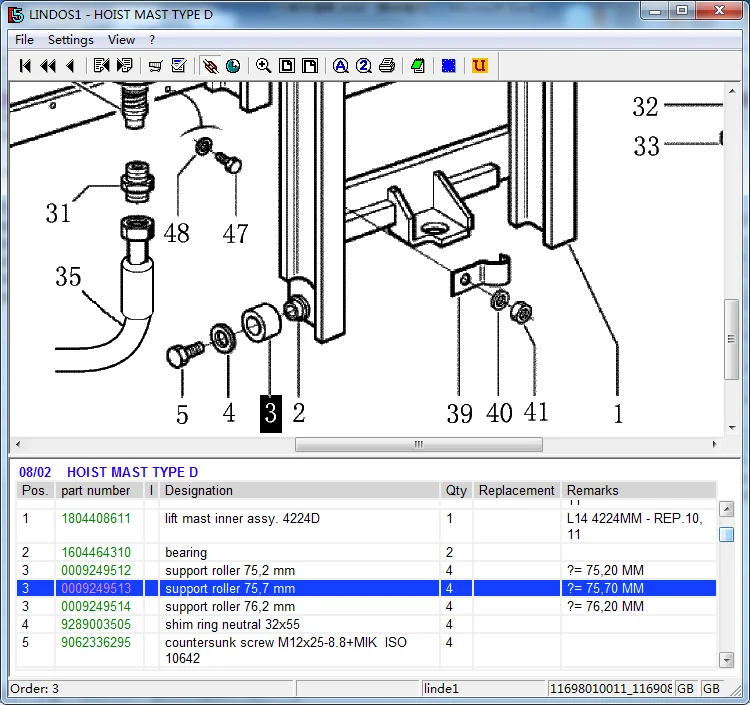Click the fast rewind double-arrow icon
This screenshot has width=750, height=705.
(x=47, y=66)
